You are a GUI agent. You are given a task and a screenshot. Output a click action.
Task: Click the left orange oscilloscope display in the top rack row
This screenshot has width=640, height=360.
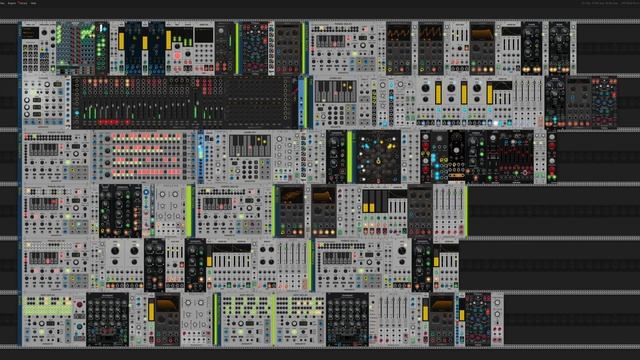click(x=398, y=33)
